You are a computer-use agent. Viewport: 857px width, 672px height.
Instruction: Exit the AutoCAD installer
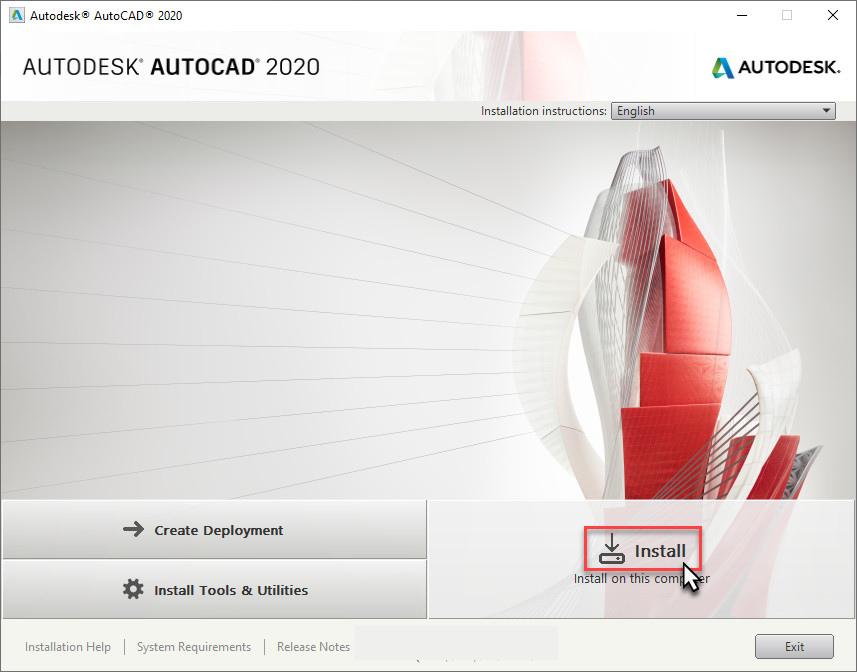coord(794,646)
